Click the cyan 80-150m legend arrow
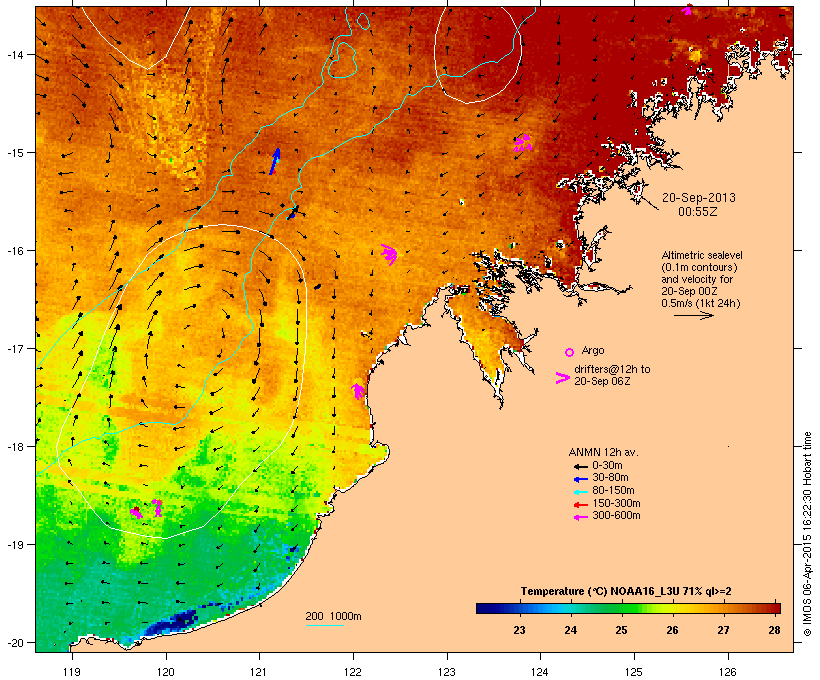The image size is (820, 680). (580, 492)
